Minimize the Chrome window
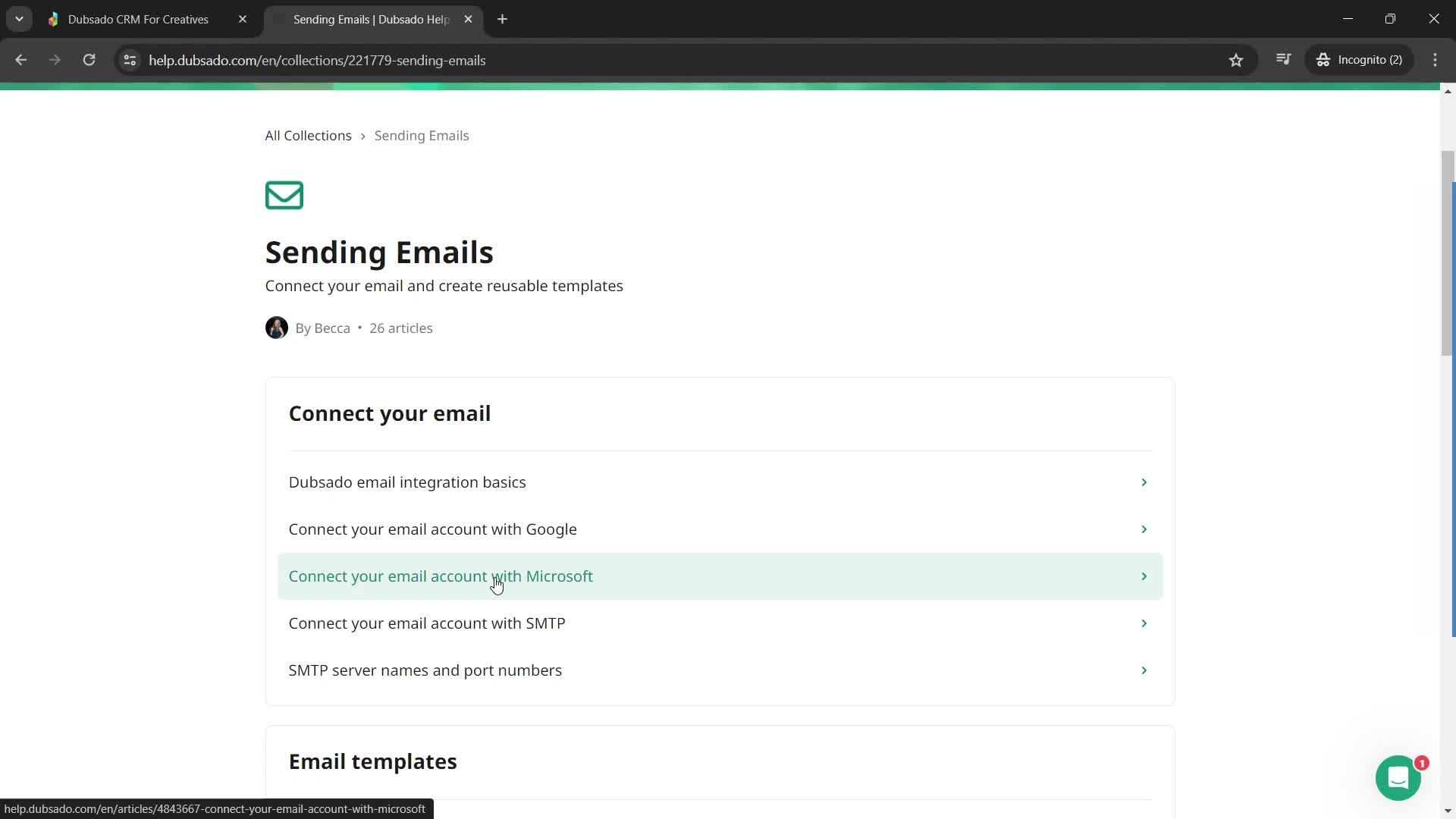The width and height of the screenshot is (1456, 819). tap(1348, 19)
